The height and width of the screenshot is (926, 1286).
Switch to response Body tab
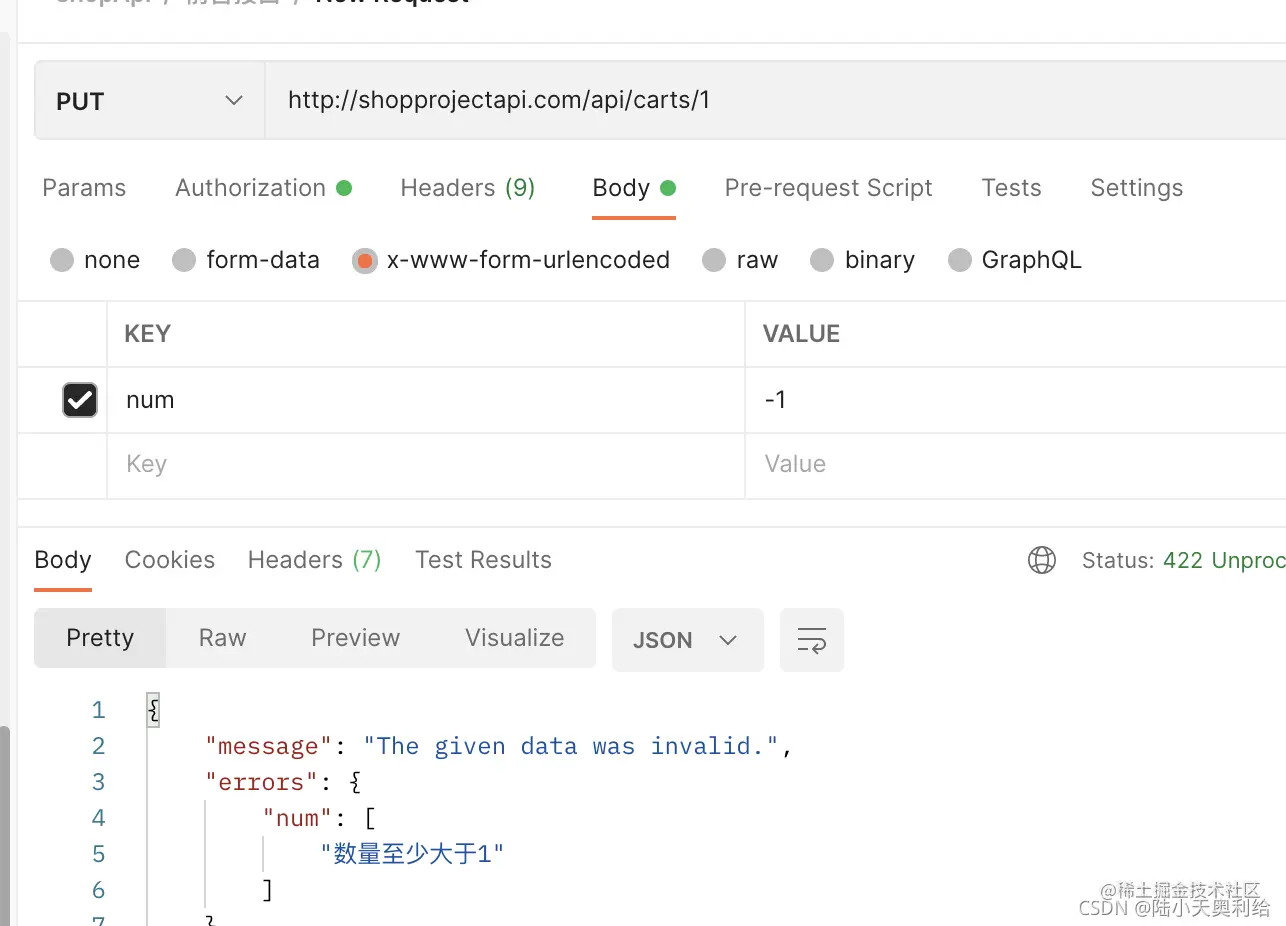[x=63, y=560]
